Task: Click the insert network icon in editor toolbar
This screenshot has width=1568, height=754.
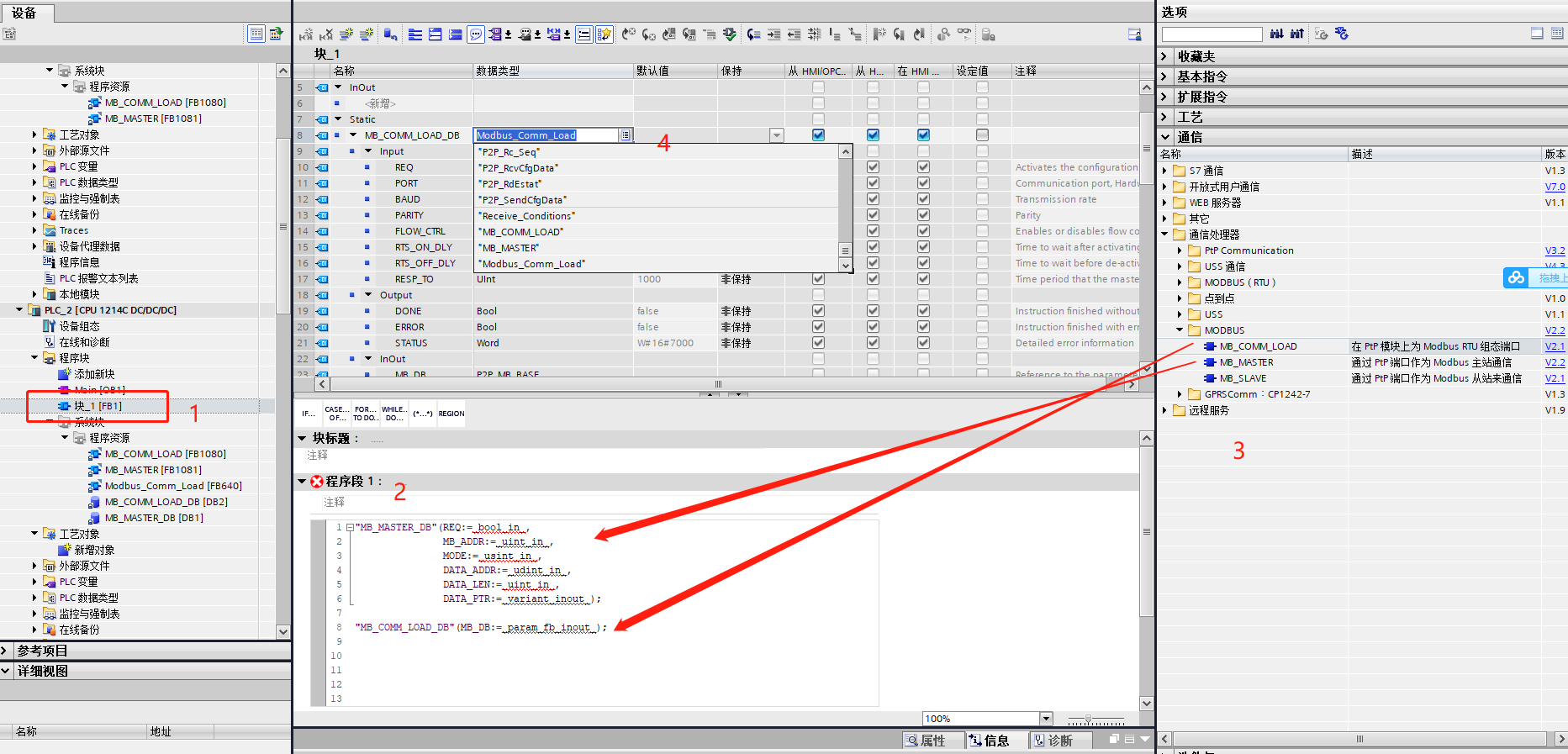Action: click(305, 34)
